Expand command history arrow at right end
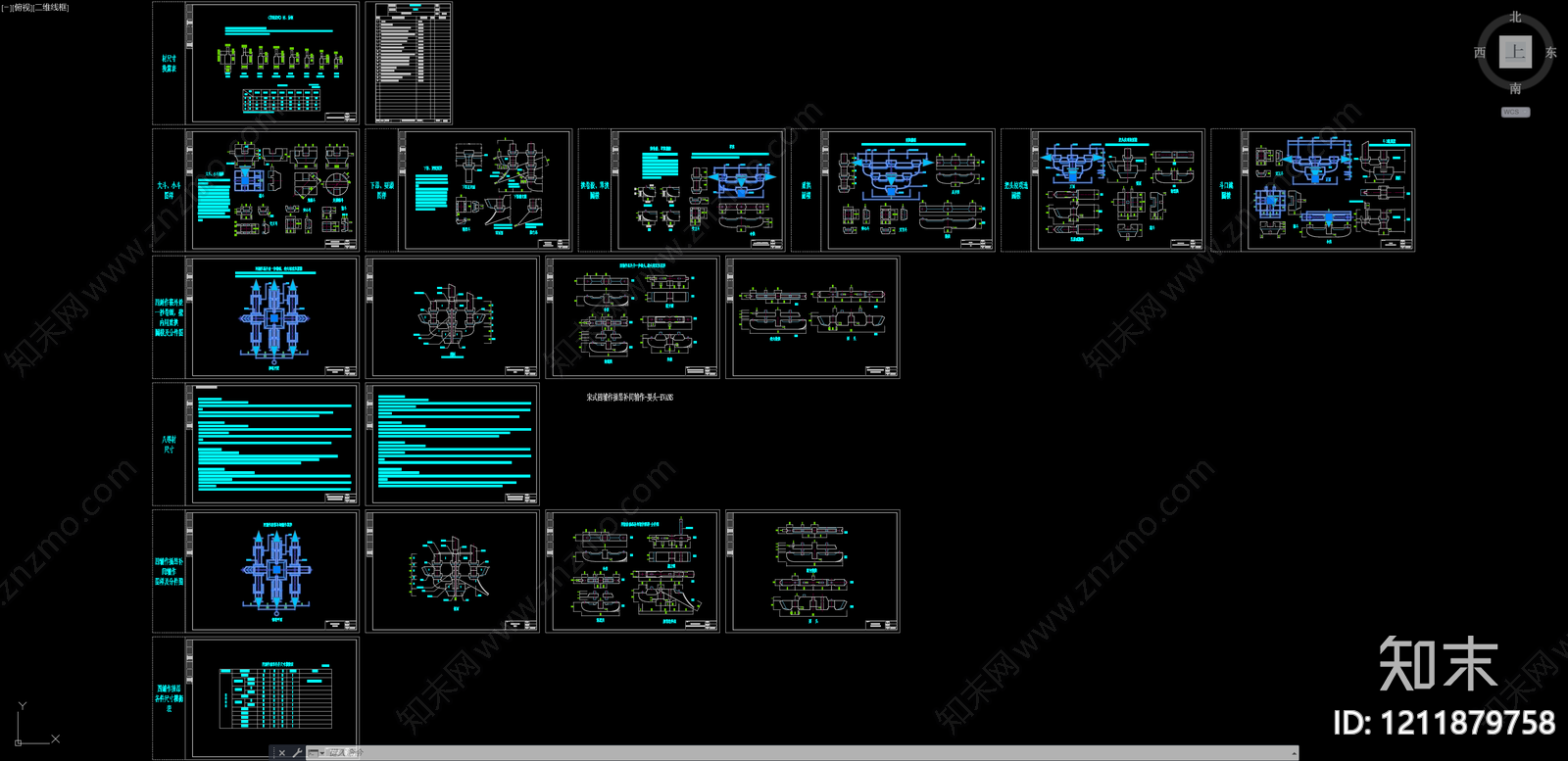Screen dimensions: 1568x761 tap(1295, 753)
